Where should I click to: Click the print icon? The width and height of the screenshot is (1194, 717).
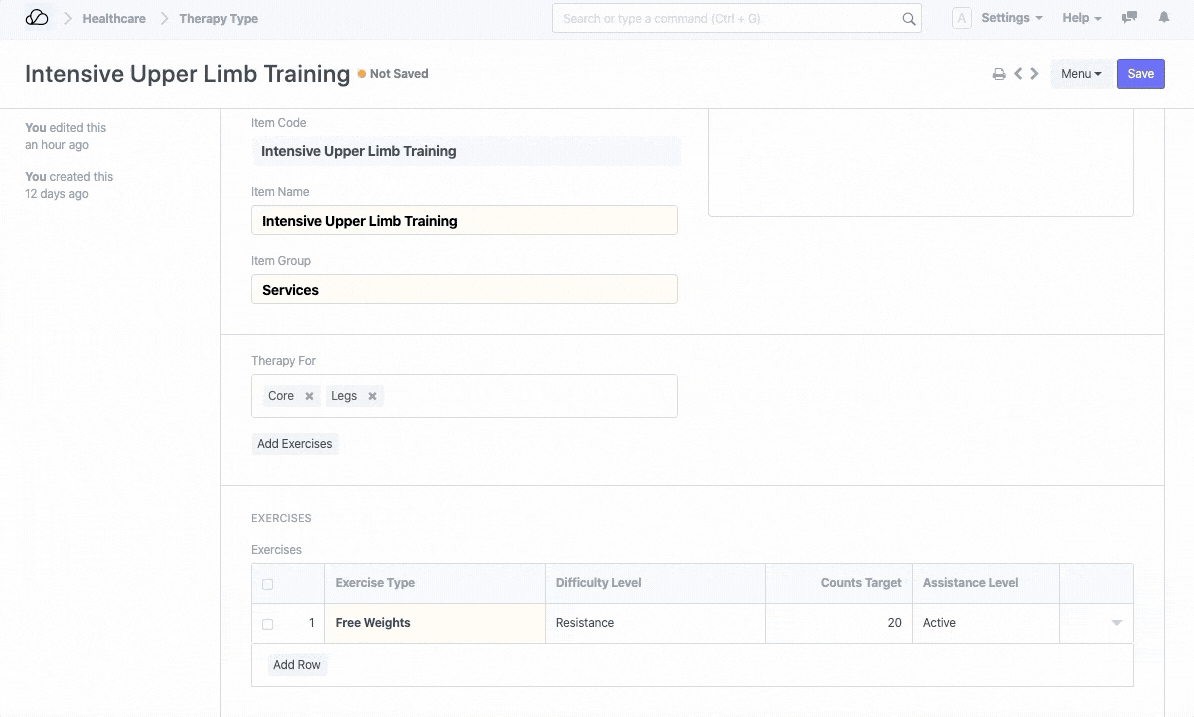pyautogui.click(x=998, y=74)
